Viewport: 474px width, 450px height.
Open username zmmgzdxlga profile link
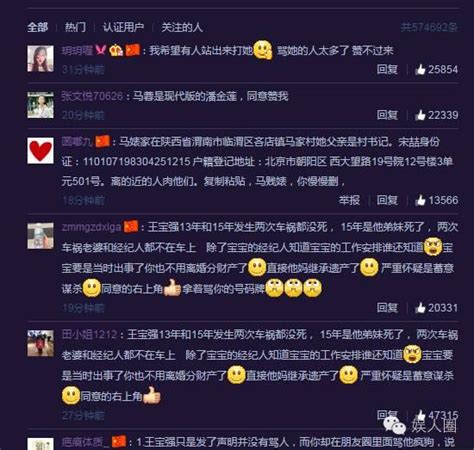[91, 227]
